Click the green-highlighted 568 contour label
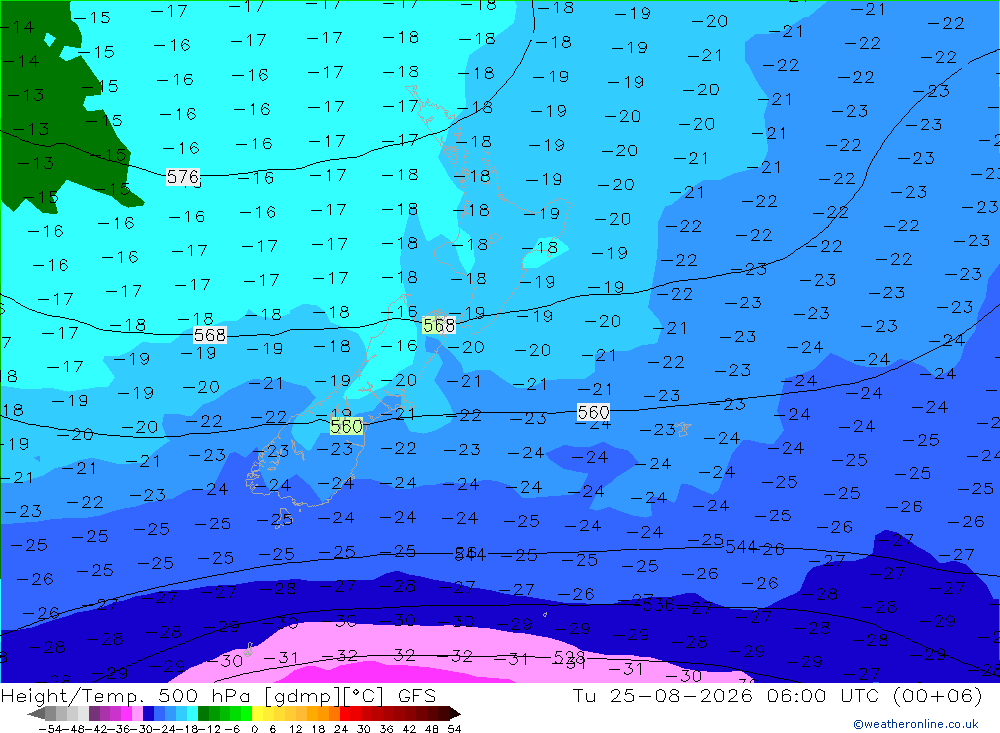The height and width of the screenshot is (733, 1000). pyautogui.click(x=439, y=325)
